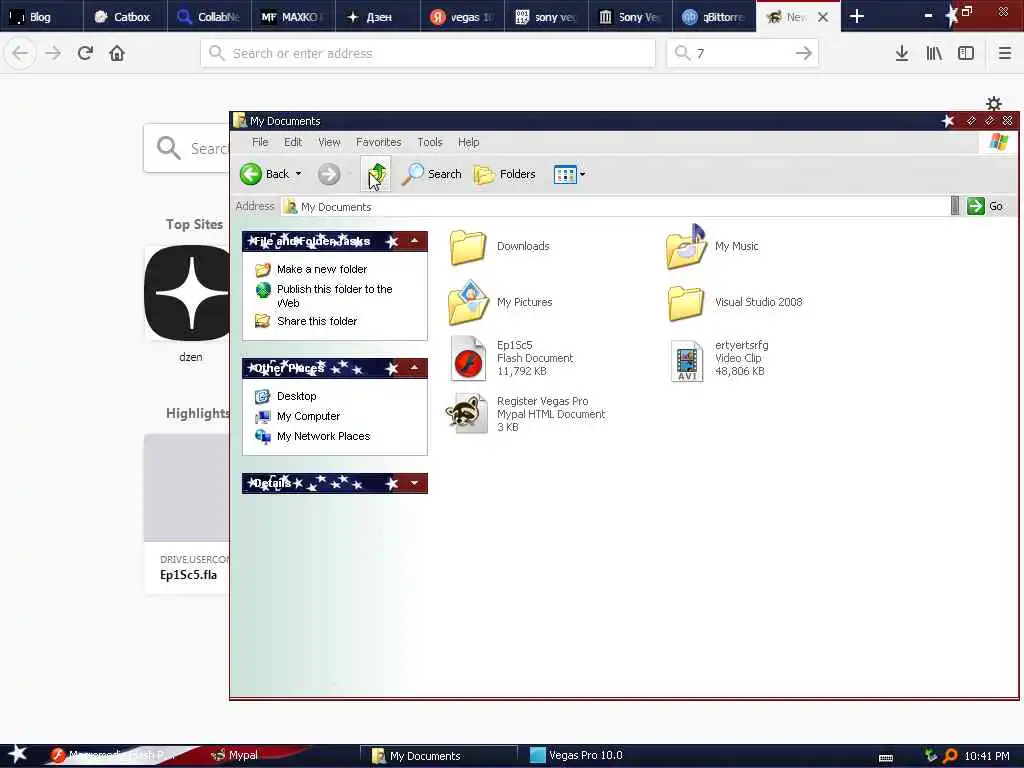Switch to the qBittorrent tab
Viewport: 1024px width, 768px height.
click(714, 16)
